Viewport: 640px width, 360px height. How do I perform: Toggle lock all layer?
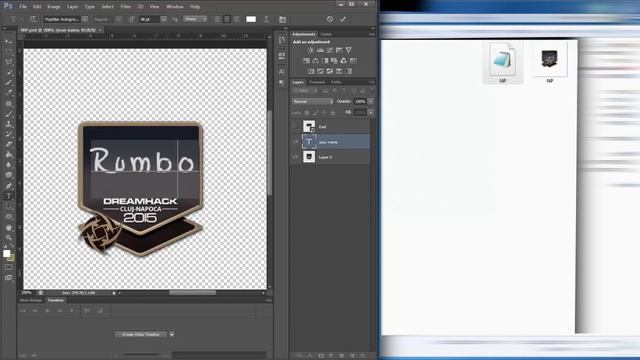[x=333, y=113]
